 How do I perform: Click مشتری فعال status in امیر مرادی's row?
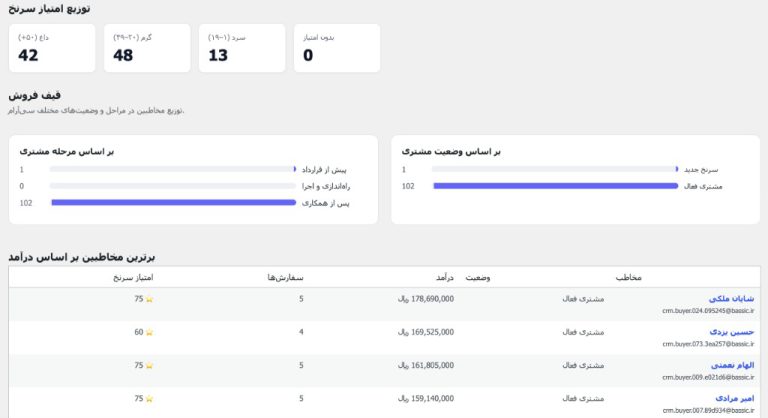[583, 399]
